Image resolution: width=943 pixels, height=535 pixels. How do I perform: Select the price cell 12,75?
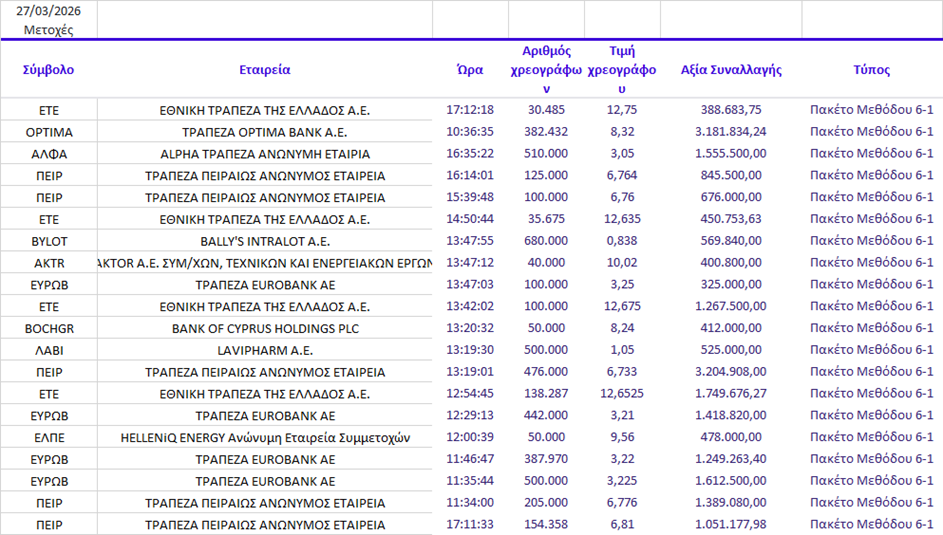point(622,110)
